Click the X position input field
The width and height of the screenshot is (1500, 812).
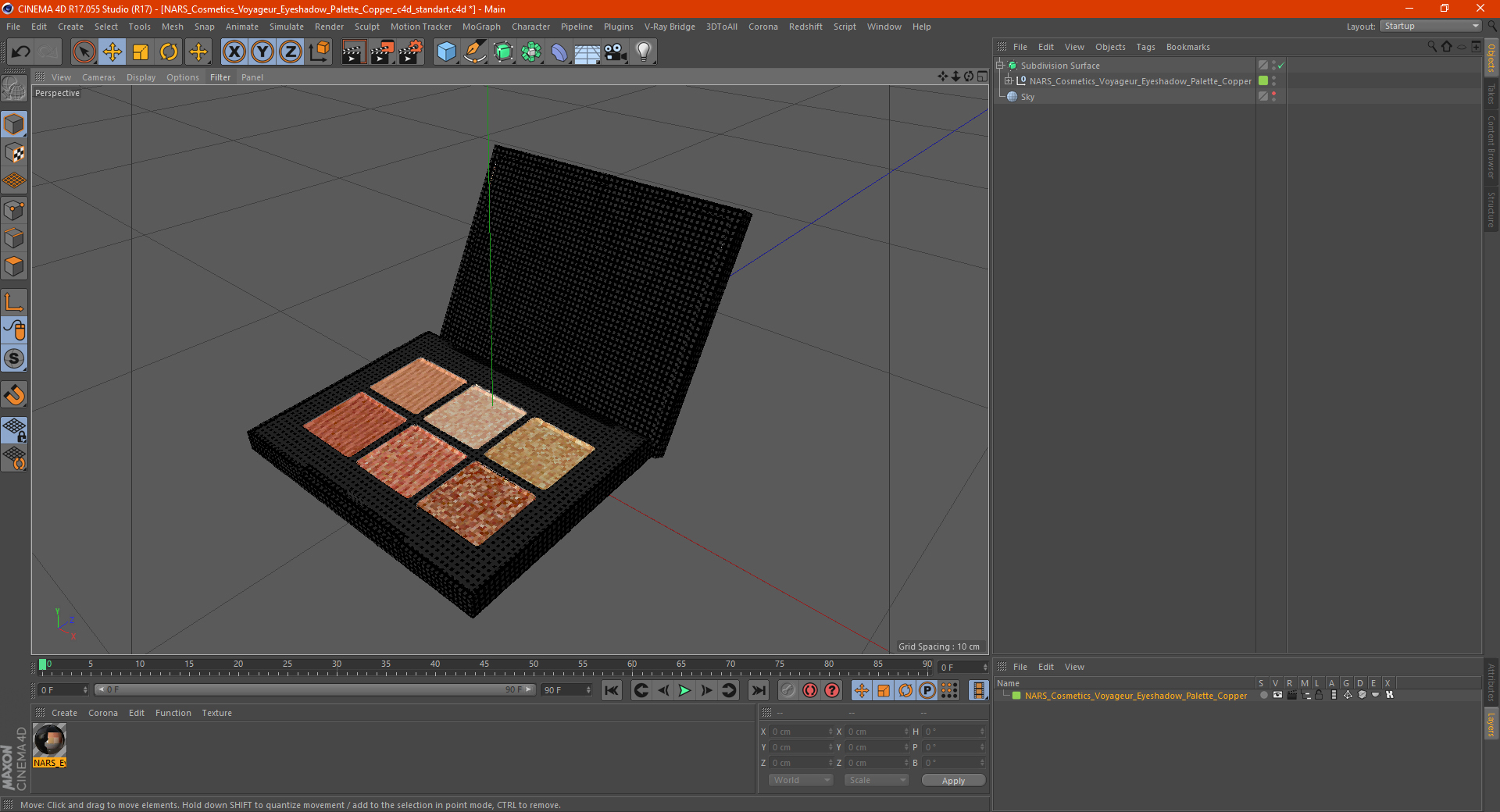click(x=802, y=732)
